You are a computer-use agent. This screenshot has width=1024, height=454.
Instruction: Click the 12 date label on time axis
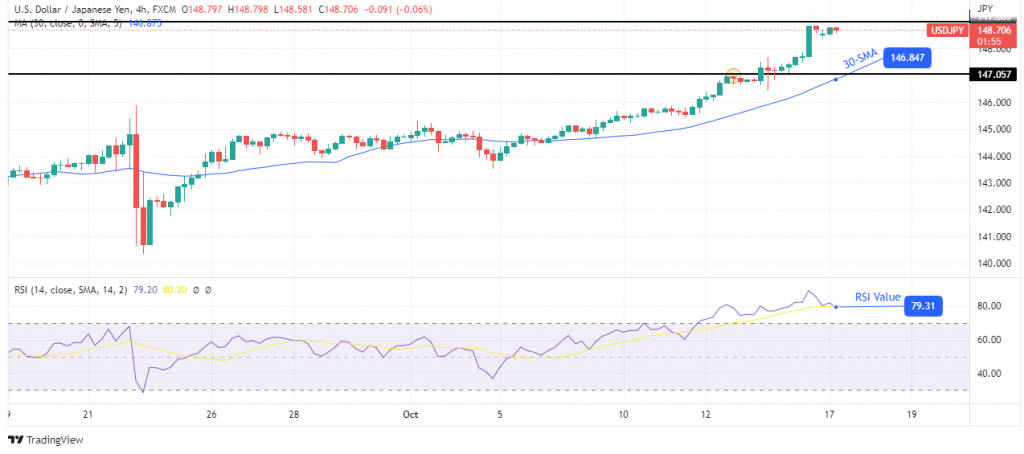point(706,415)
